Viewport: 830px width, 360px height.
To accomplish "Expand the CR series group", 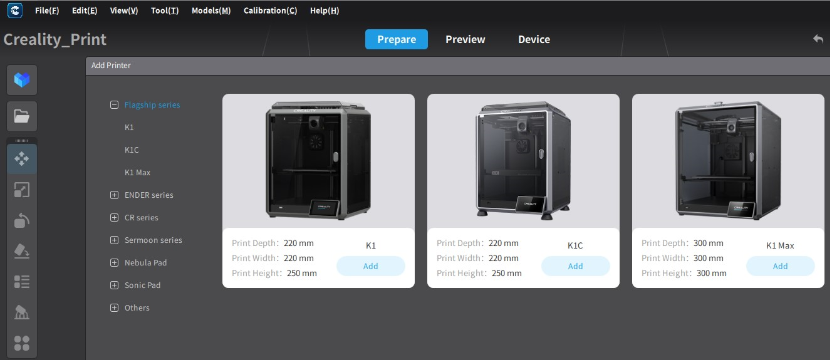I will 114,218.
